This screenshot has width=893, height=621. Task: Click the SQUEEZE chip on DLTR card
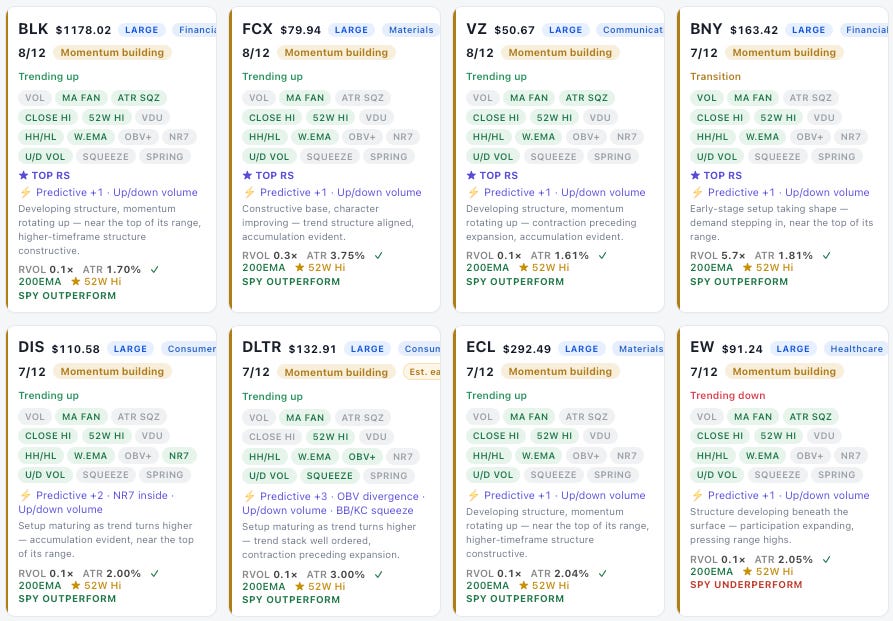pos(329,476)
